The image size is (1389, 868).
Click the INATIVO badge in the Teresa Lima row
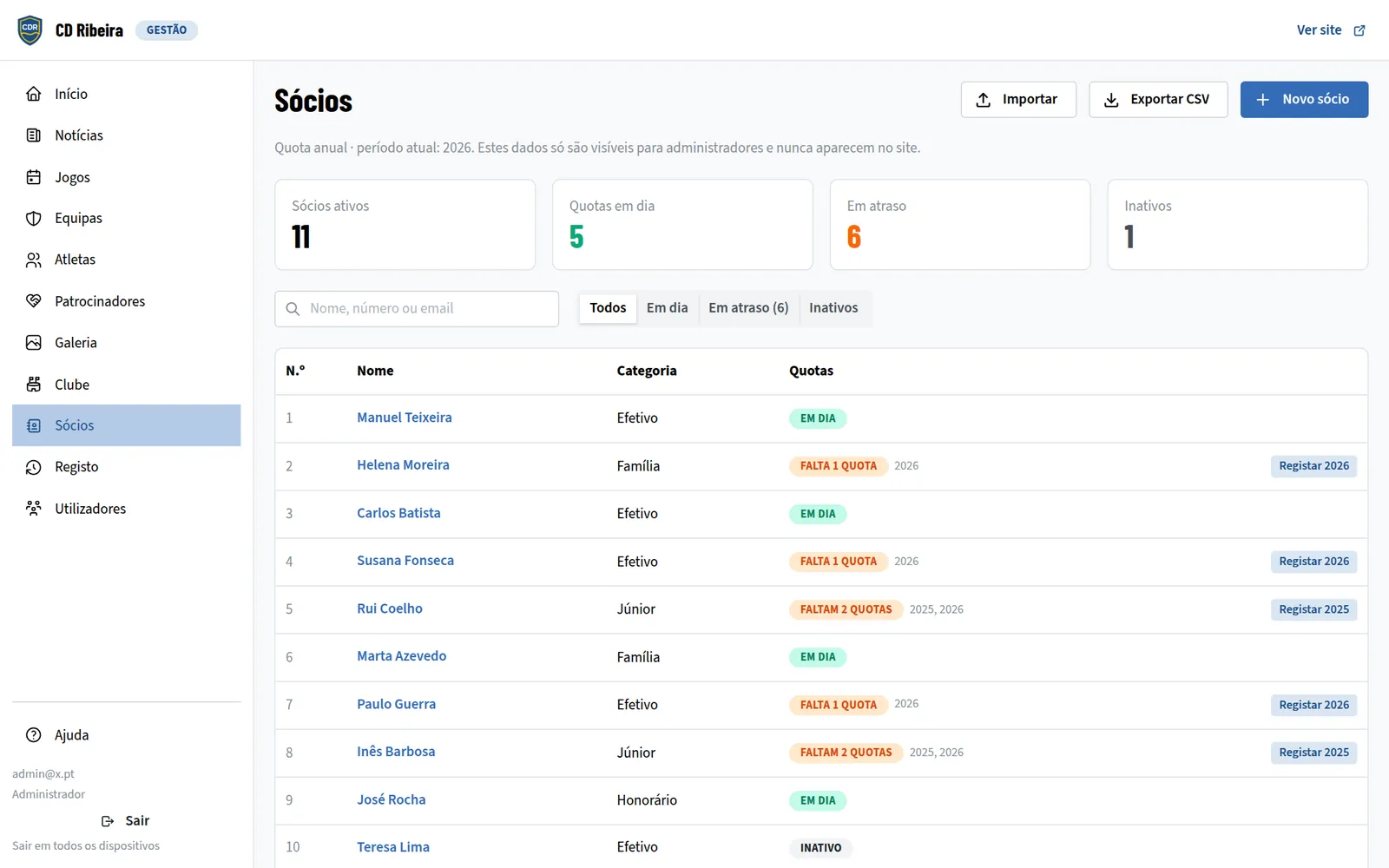tap(820, 848)
